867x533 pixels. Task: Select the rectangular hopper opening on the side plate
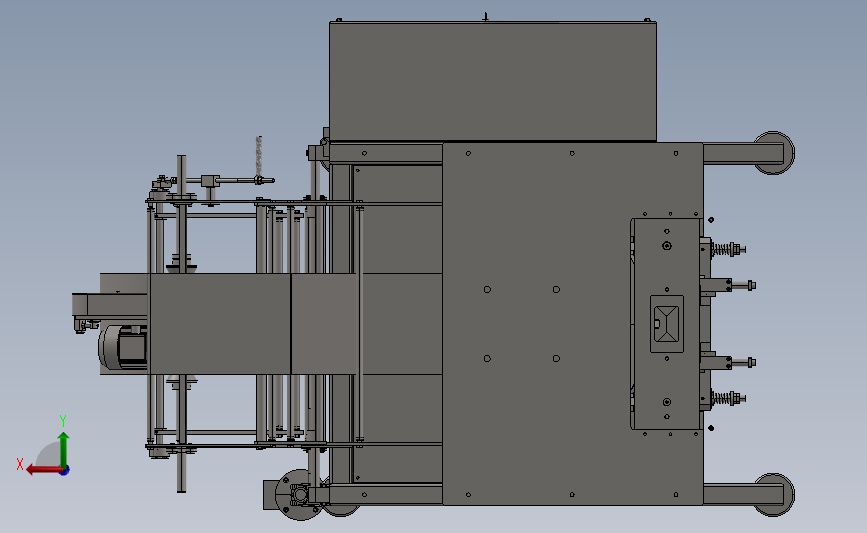pos(667,324)
